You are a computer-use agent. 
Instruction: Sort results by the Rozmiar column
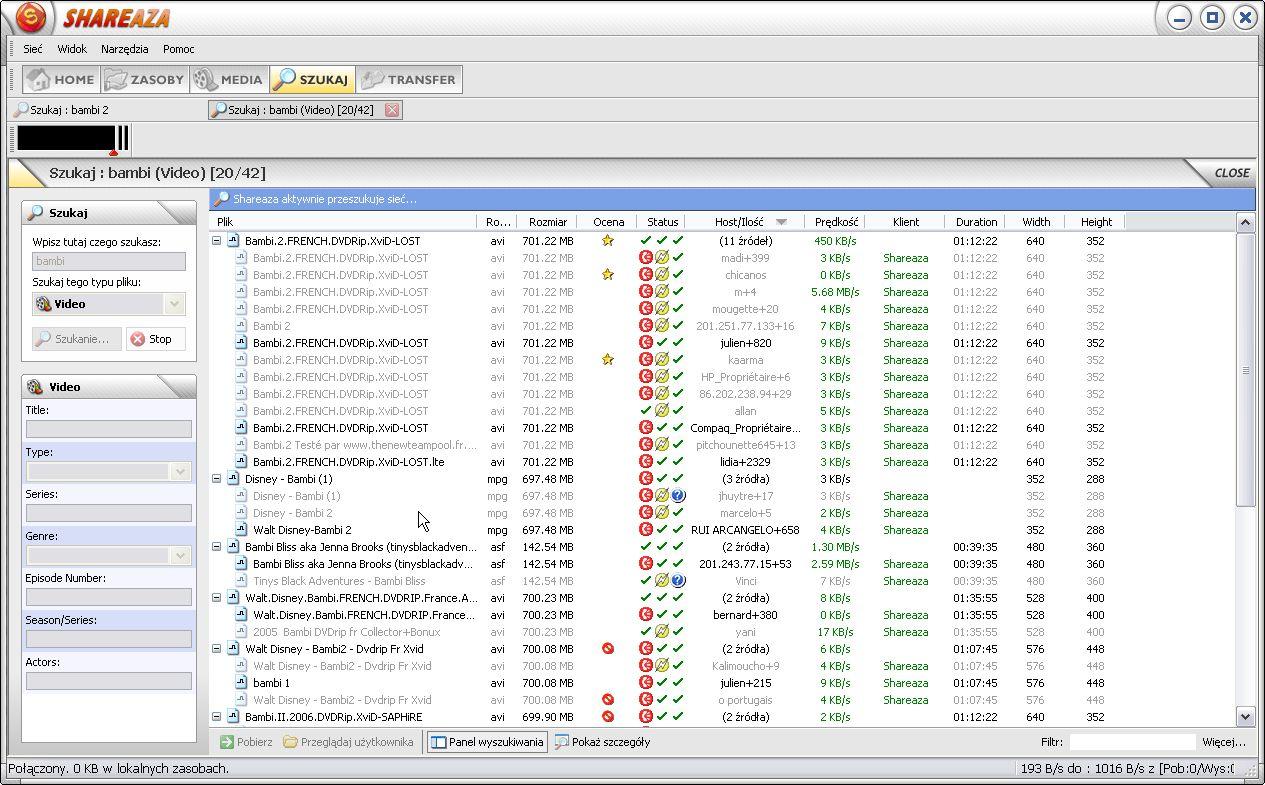coord(548,222)
